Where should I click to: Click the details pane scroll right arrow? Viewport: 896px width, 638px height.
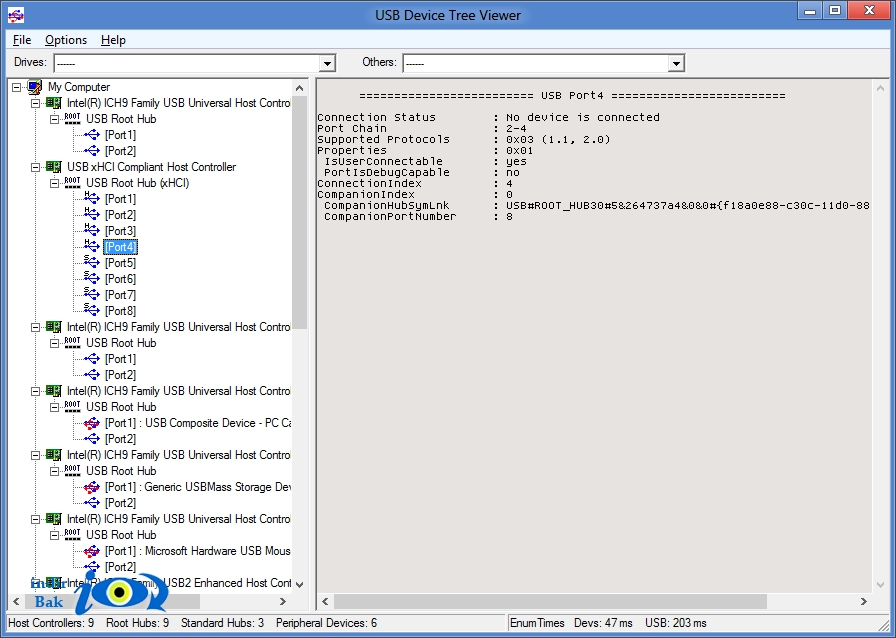tap(863, 601)
